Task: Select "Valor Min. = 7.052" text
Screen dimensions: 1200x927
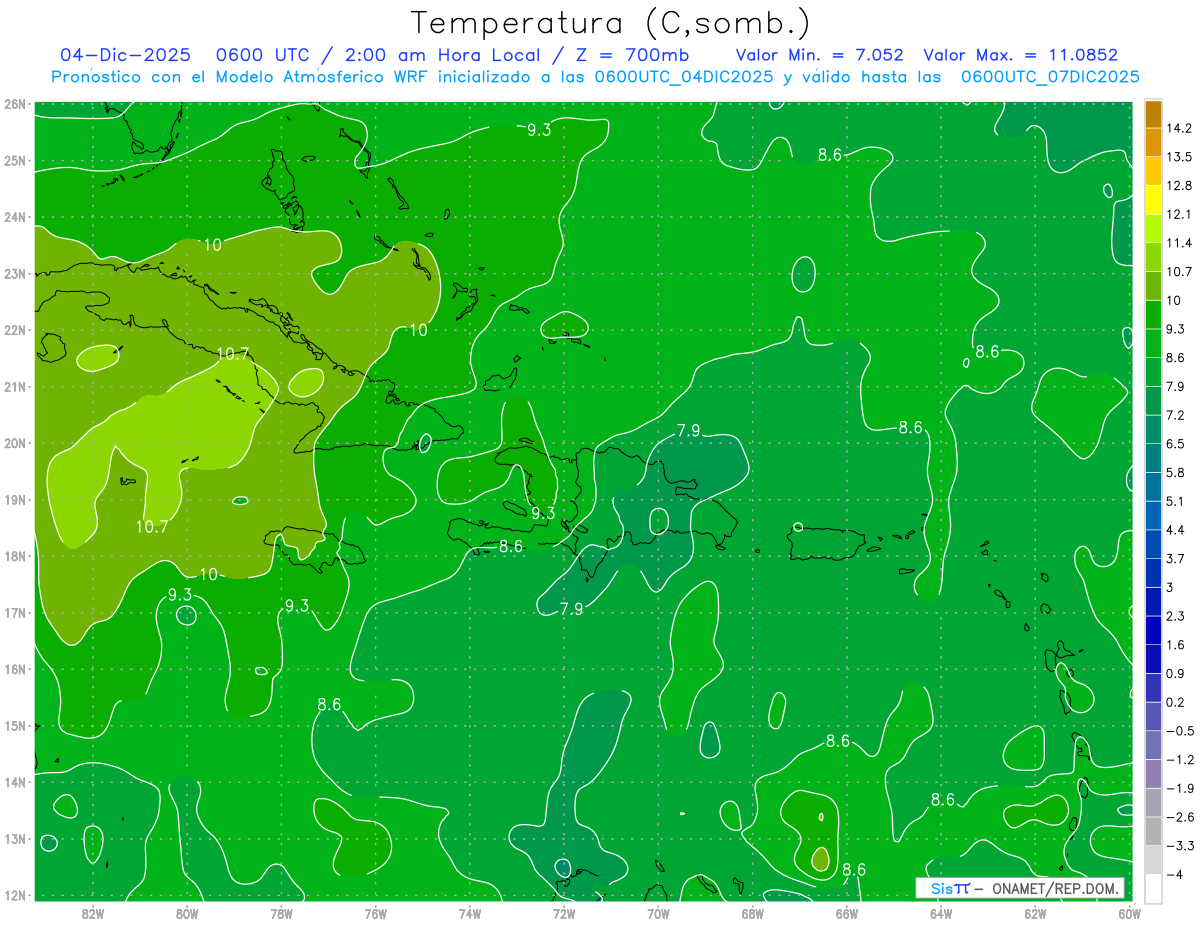Action: pyautogui.click(x=820, y=55)
